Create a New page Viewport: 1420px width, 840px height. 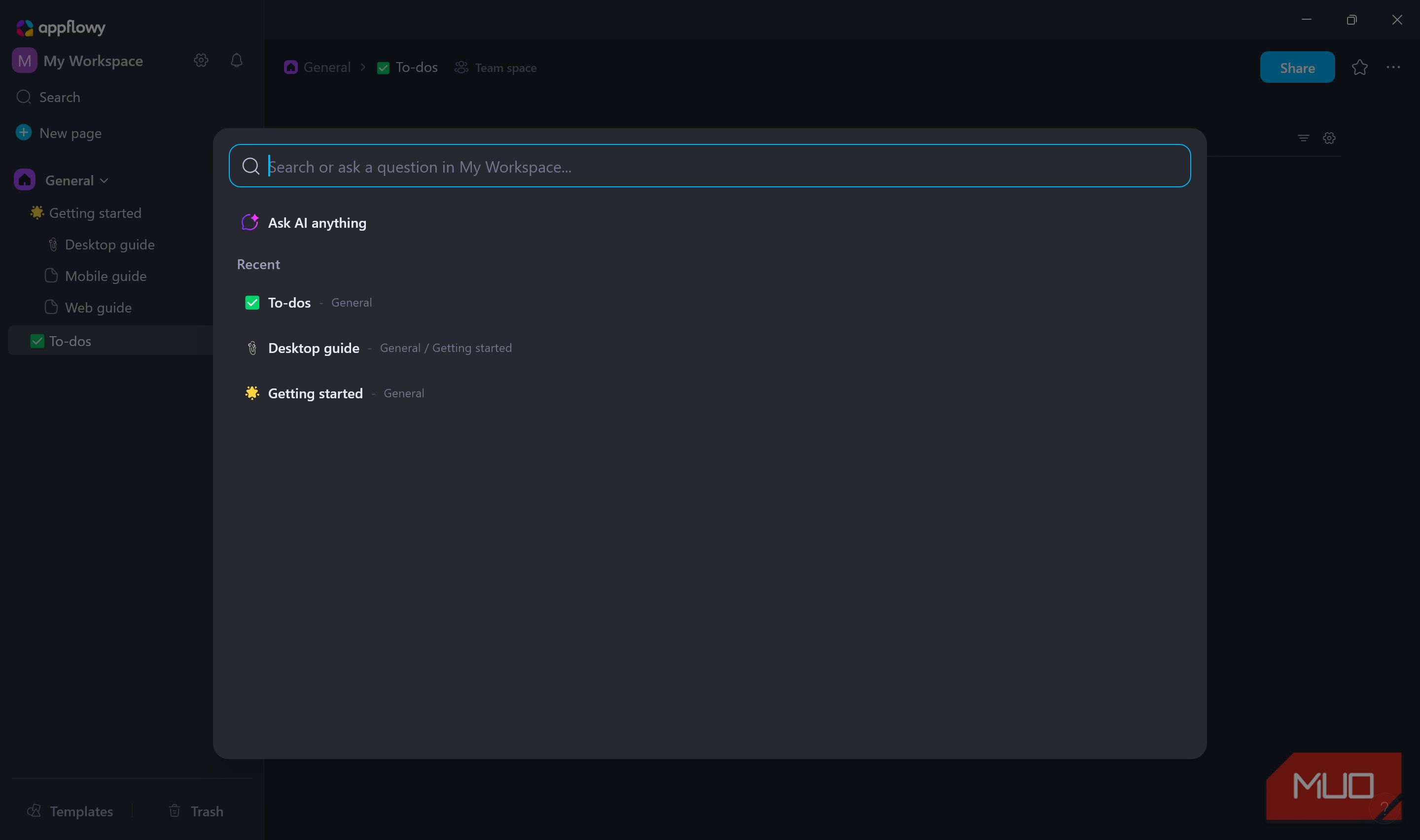[x=70, y=133]
